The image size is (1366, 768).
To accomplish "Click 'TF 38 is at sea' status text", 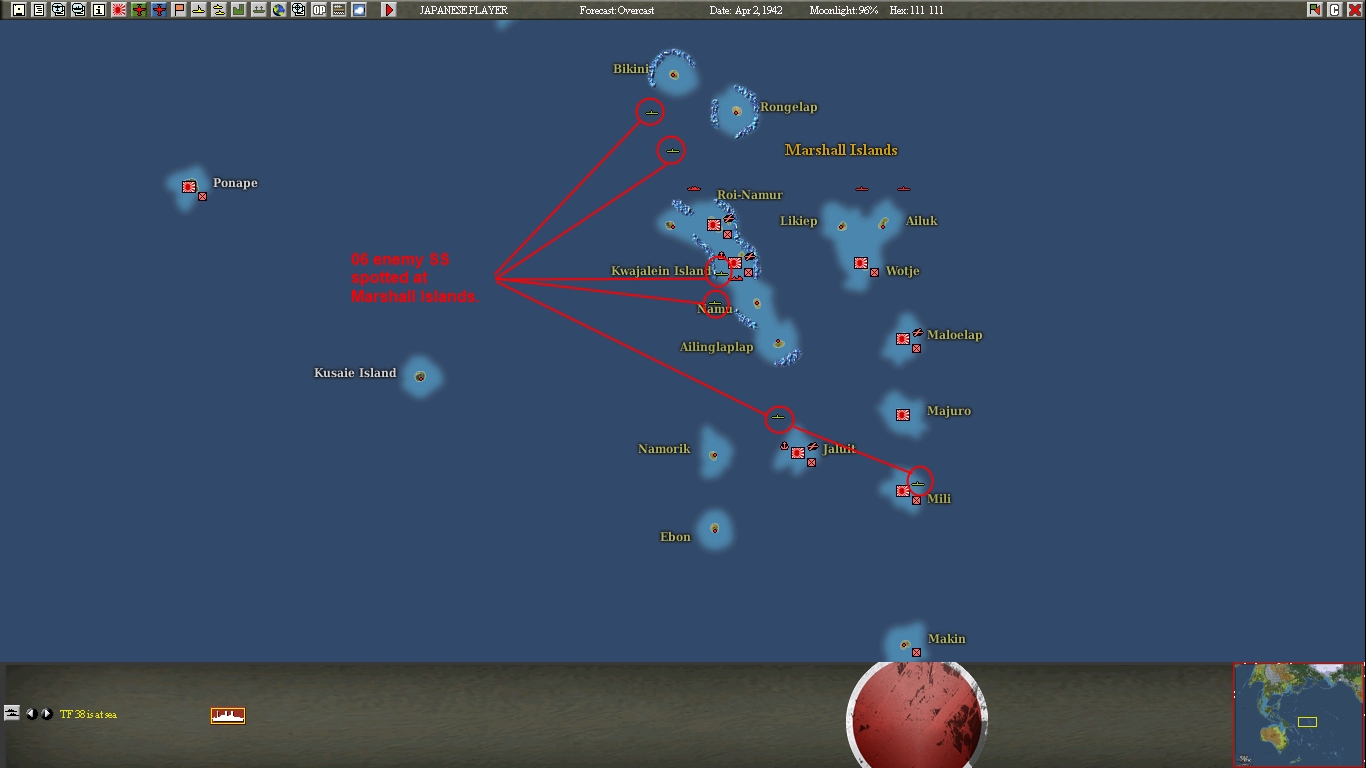I will tap(88, 714).
